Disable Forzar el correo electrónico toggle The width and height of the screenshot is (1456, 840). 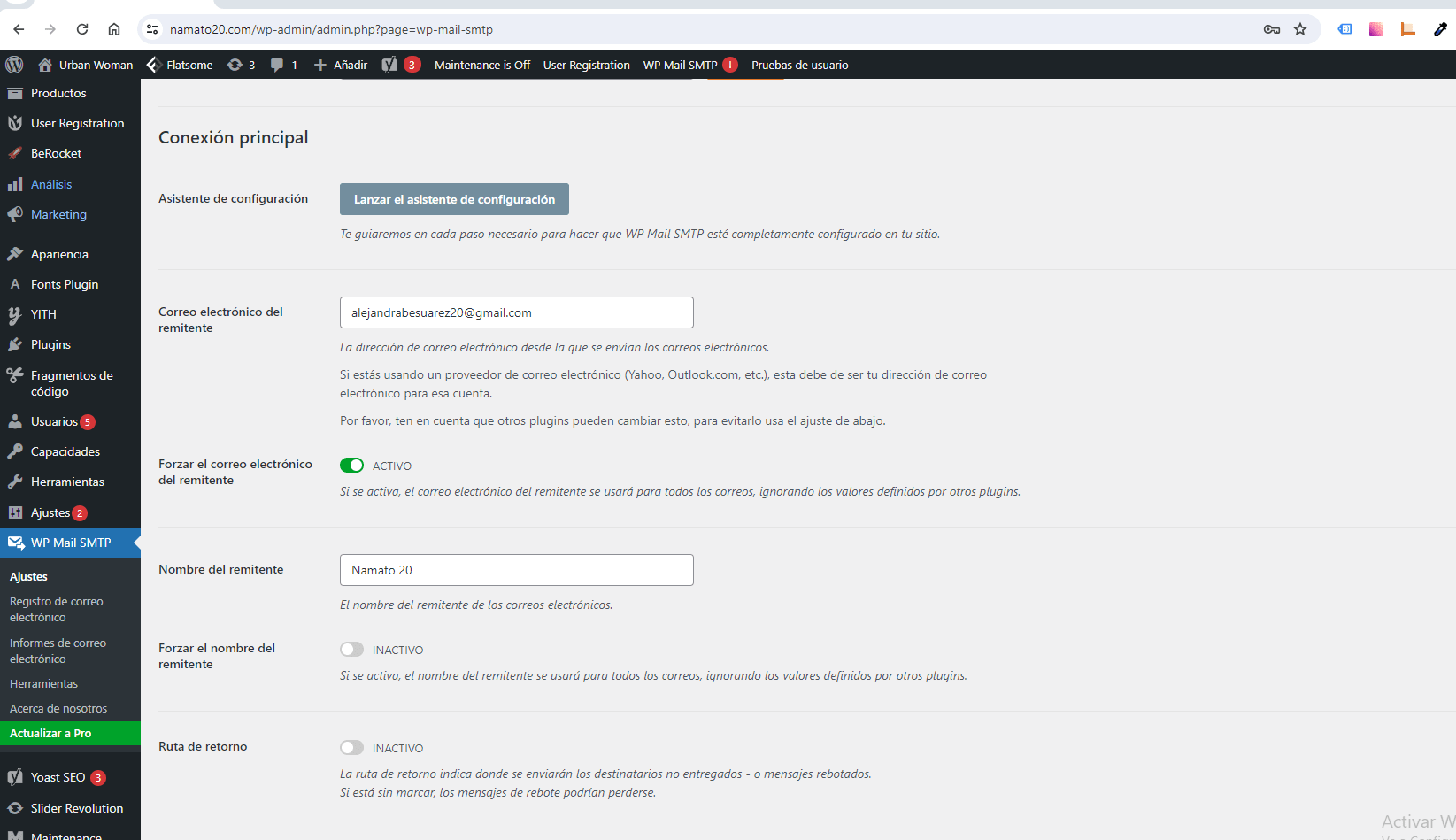point(351,466)
